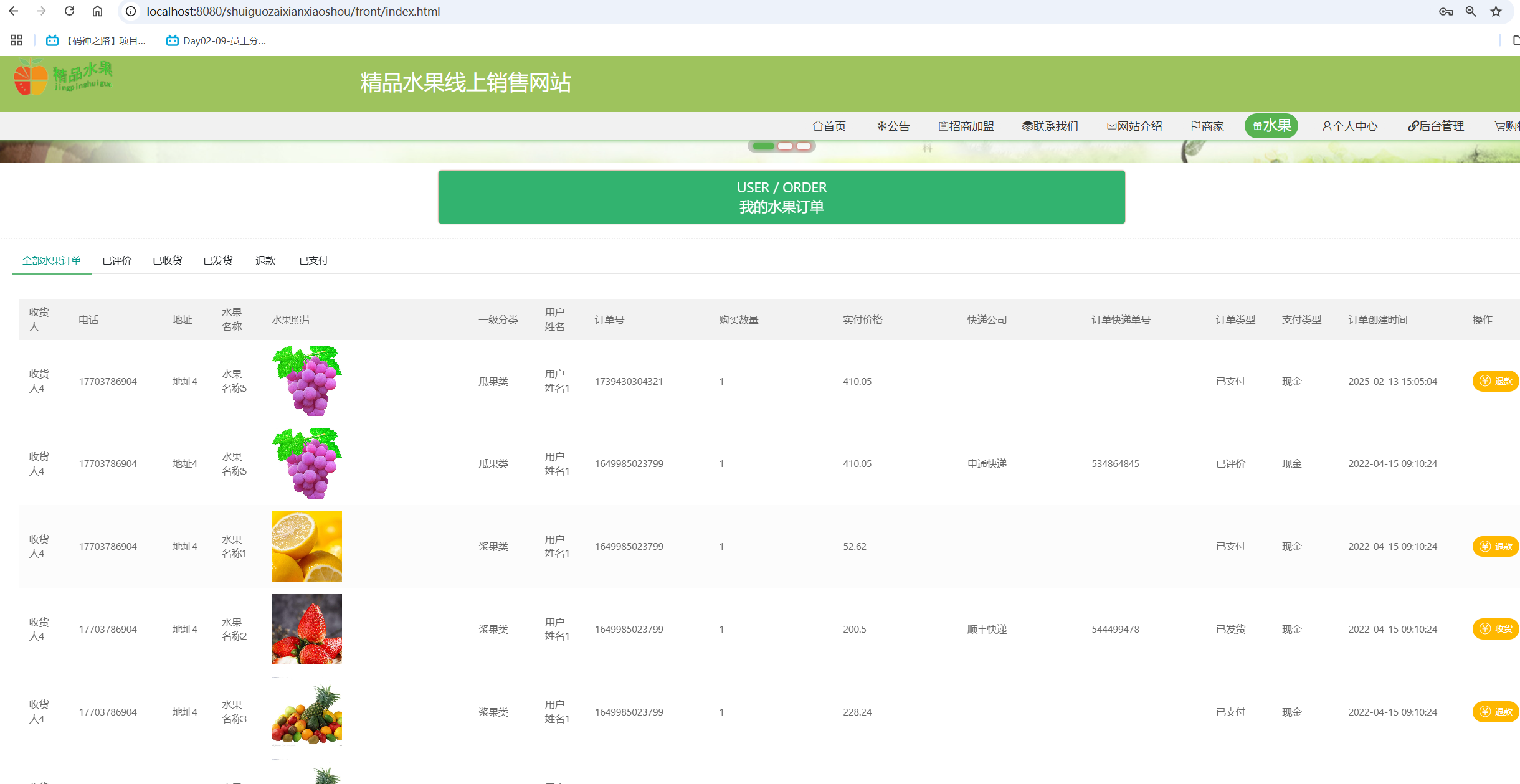This screenshot has height=784, width=1520.
Task: Reload the page with refresh icon
Action: 69,11
